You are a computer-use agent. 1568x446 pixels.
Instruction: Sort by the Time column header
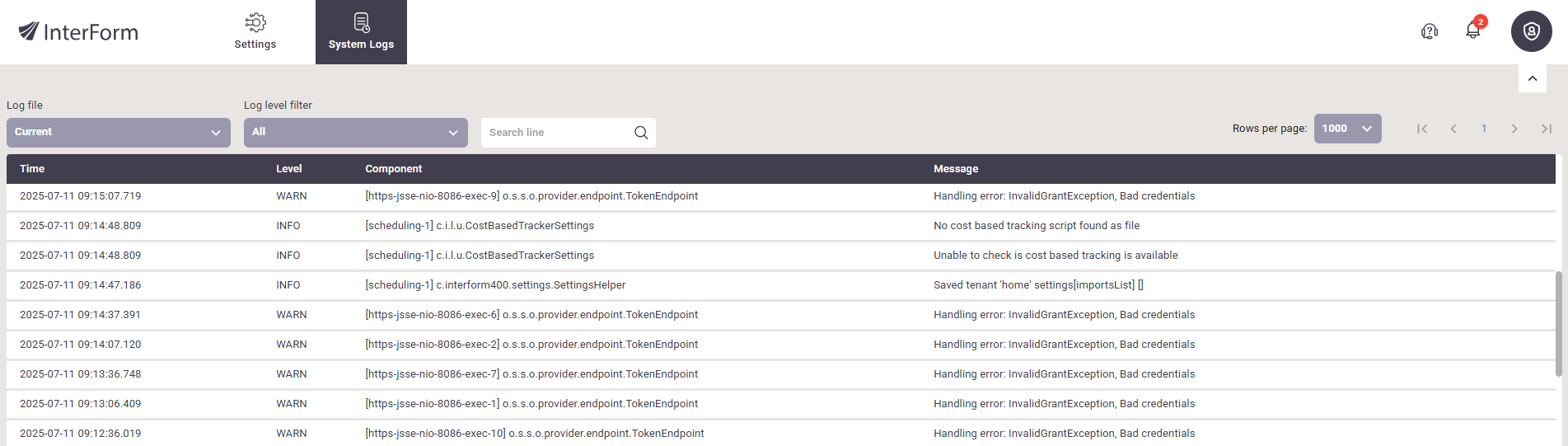(x=32, y=169)
